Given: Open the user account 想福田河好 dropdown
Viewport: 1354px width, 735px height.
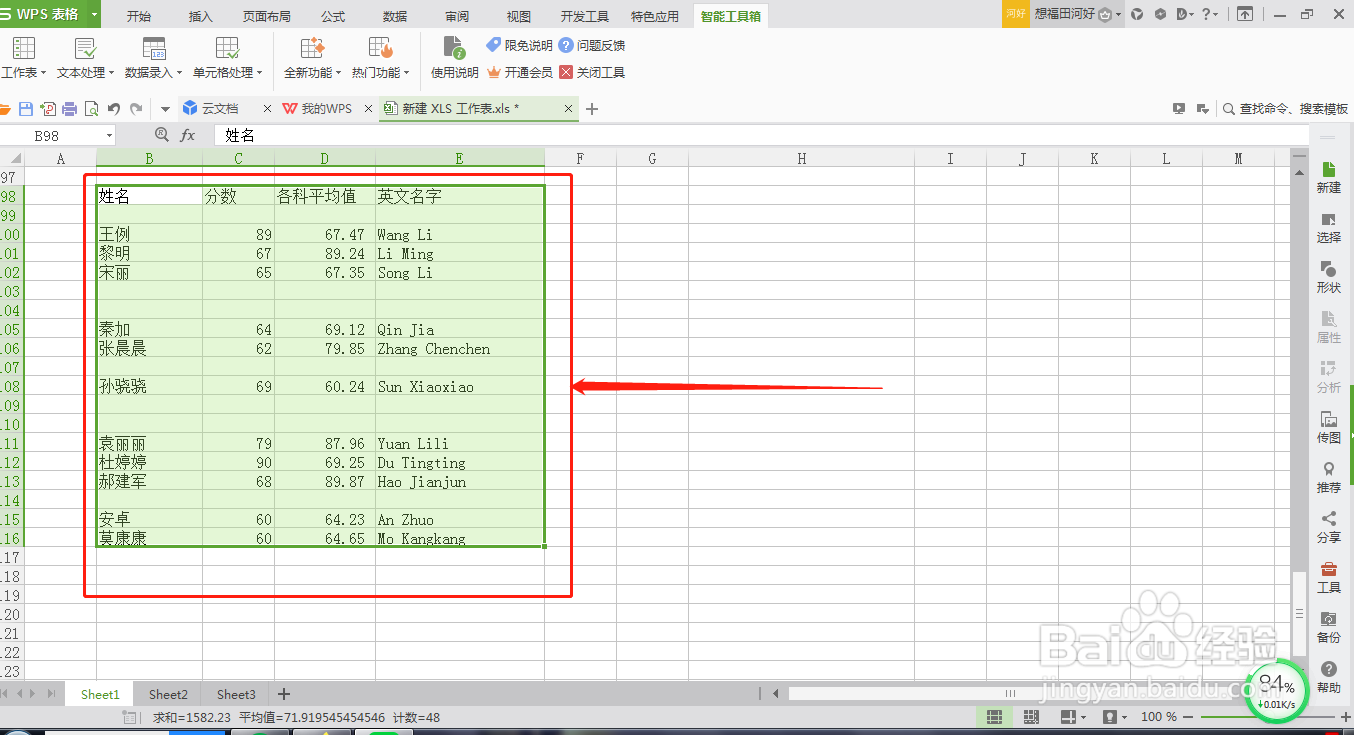Looking at the screenshot, I should (1076, 14).
